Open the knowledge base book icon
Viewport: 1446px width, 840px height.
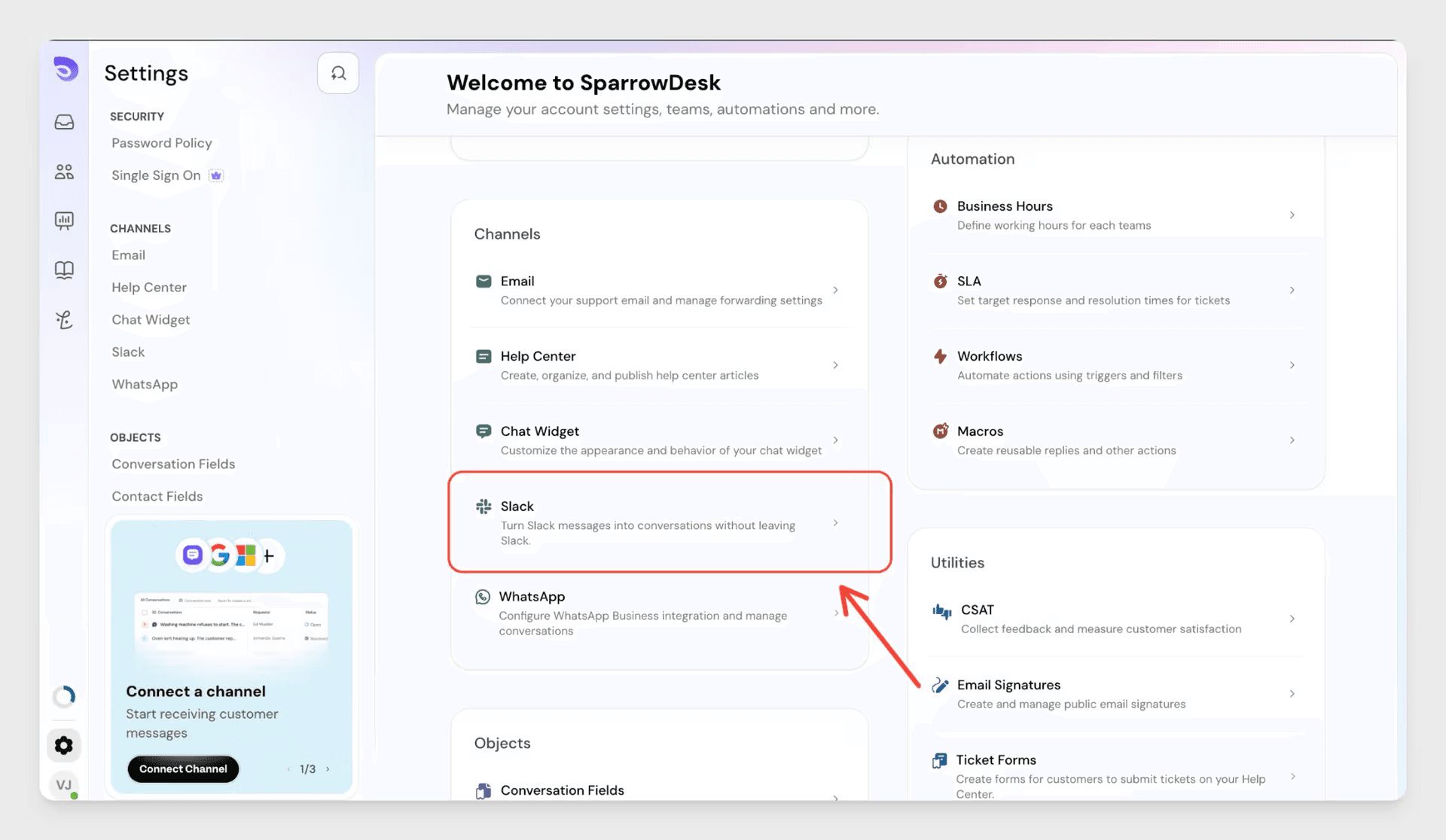(x=64, y=269)
